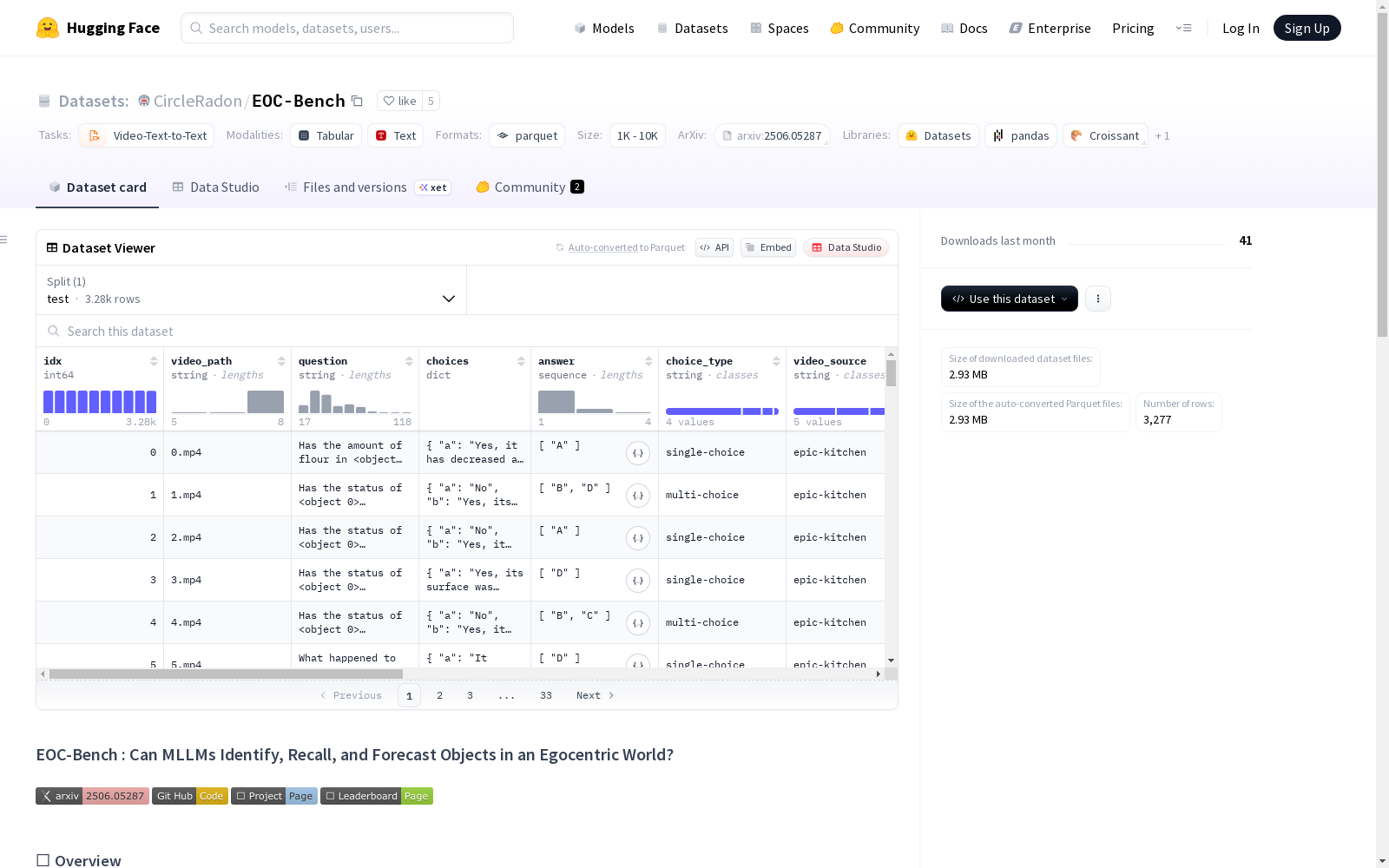Go to page 2 of the dataset

(x=440, y=695)
